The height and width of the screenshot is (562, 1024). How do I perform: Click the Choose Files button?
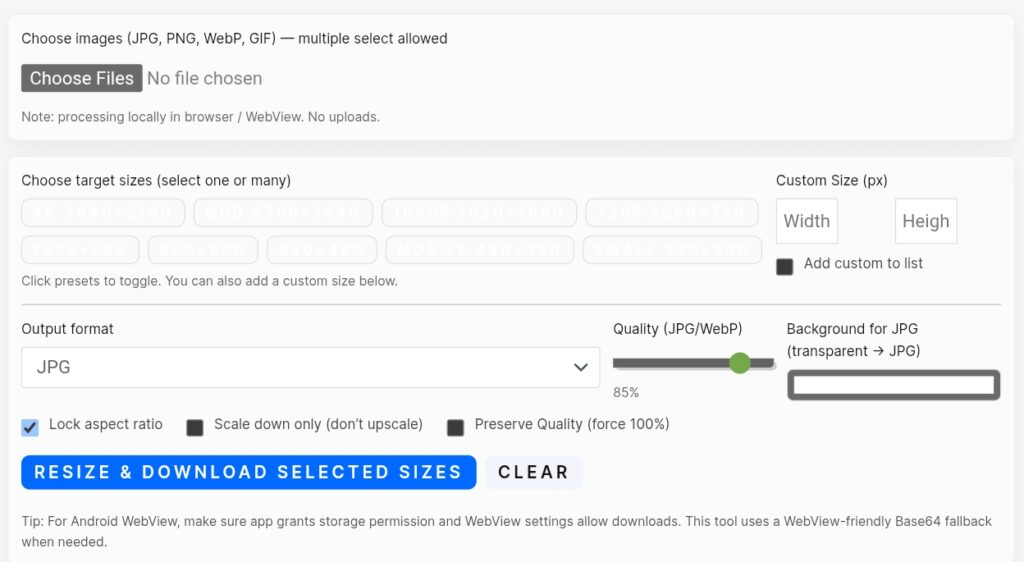[x=81, y=78]
